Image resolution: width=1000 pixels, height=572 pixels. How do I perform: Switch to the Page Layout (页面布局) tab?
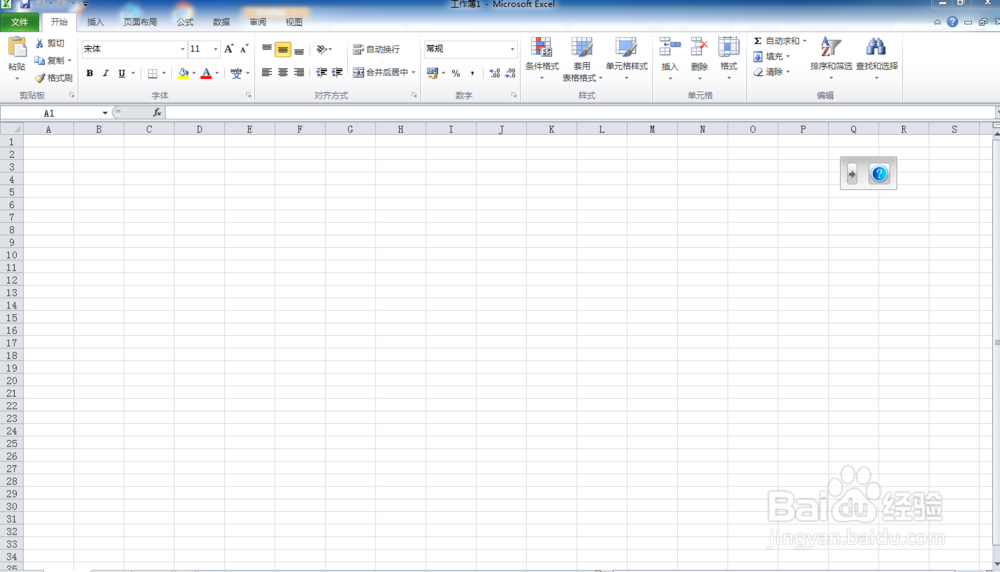pyautogui.click(x=140, y=22)
